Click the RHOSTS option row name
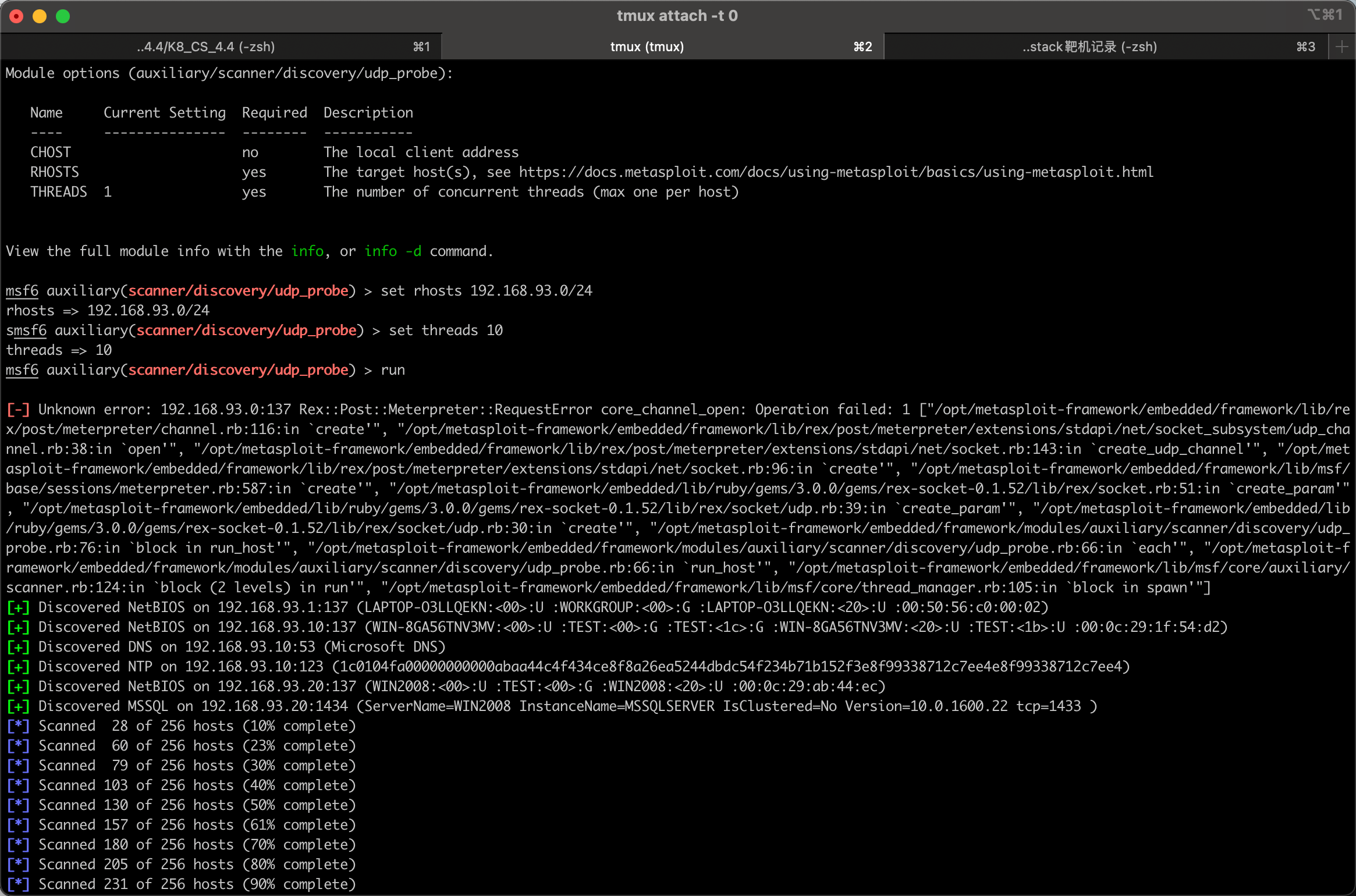1356x896 pixels. [x=55, y=172]
